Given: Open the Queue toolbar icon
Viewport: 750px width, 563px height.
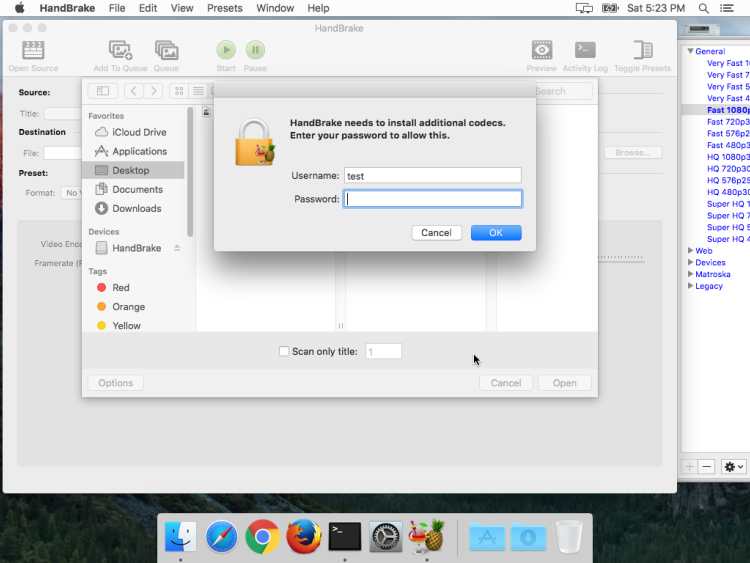Looking at the screenshot, I should [x=166, y=50].
